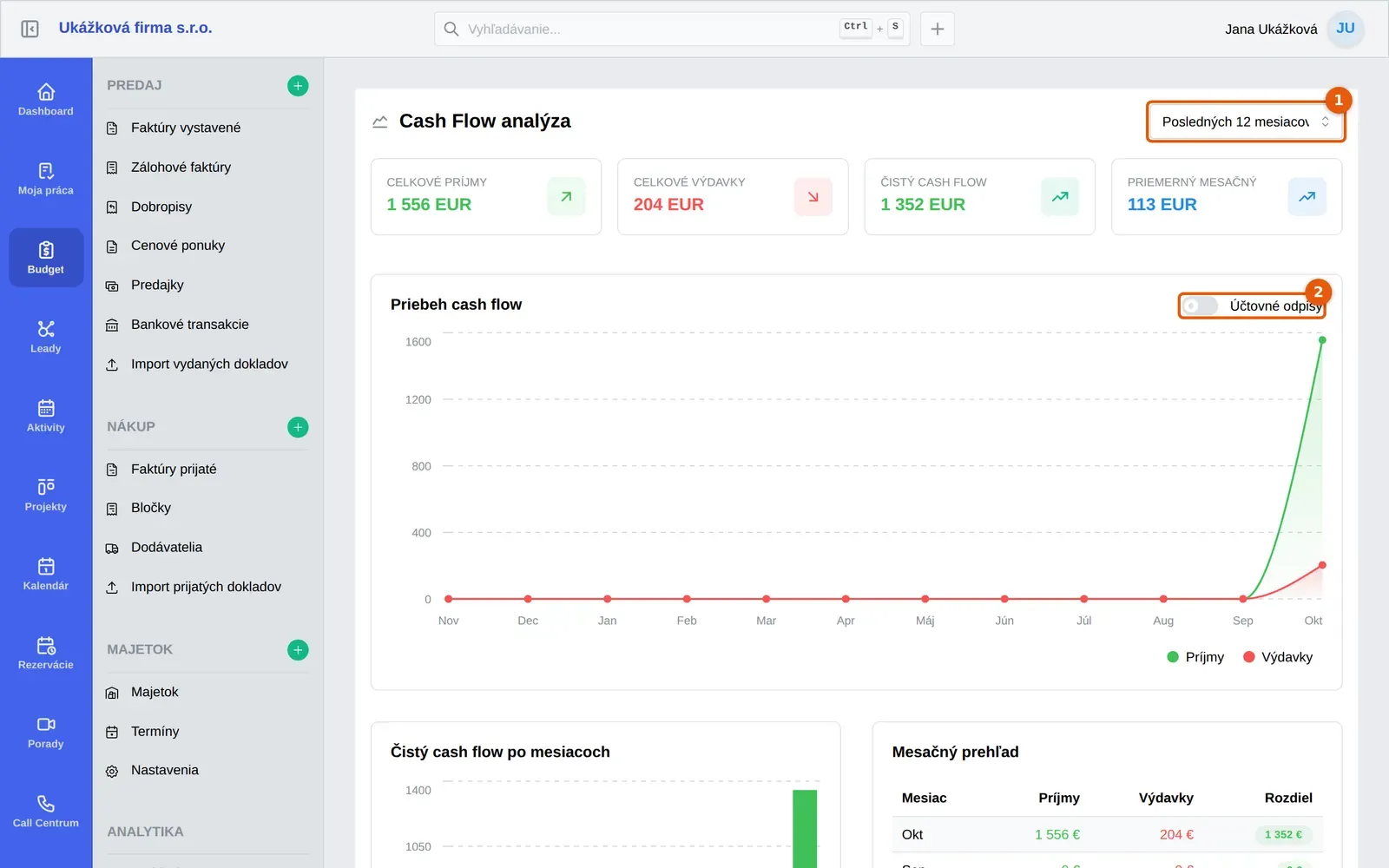Toggle Príjmy series in chart legend
The image size is (1389, 868).
pyautogui.click(x=1195, y=657)
